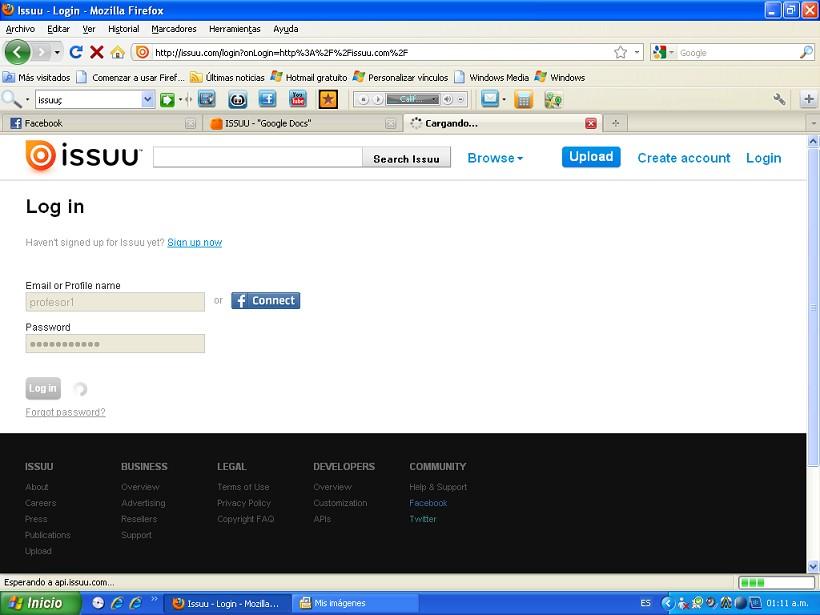
Task: Click the Google search magnifier icon
Action: [x=806, y=52]
